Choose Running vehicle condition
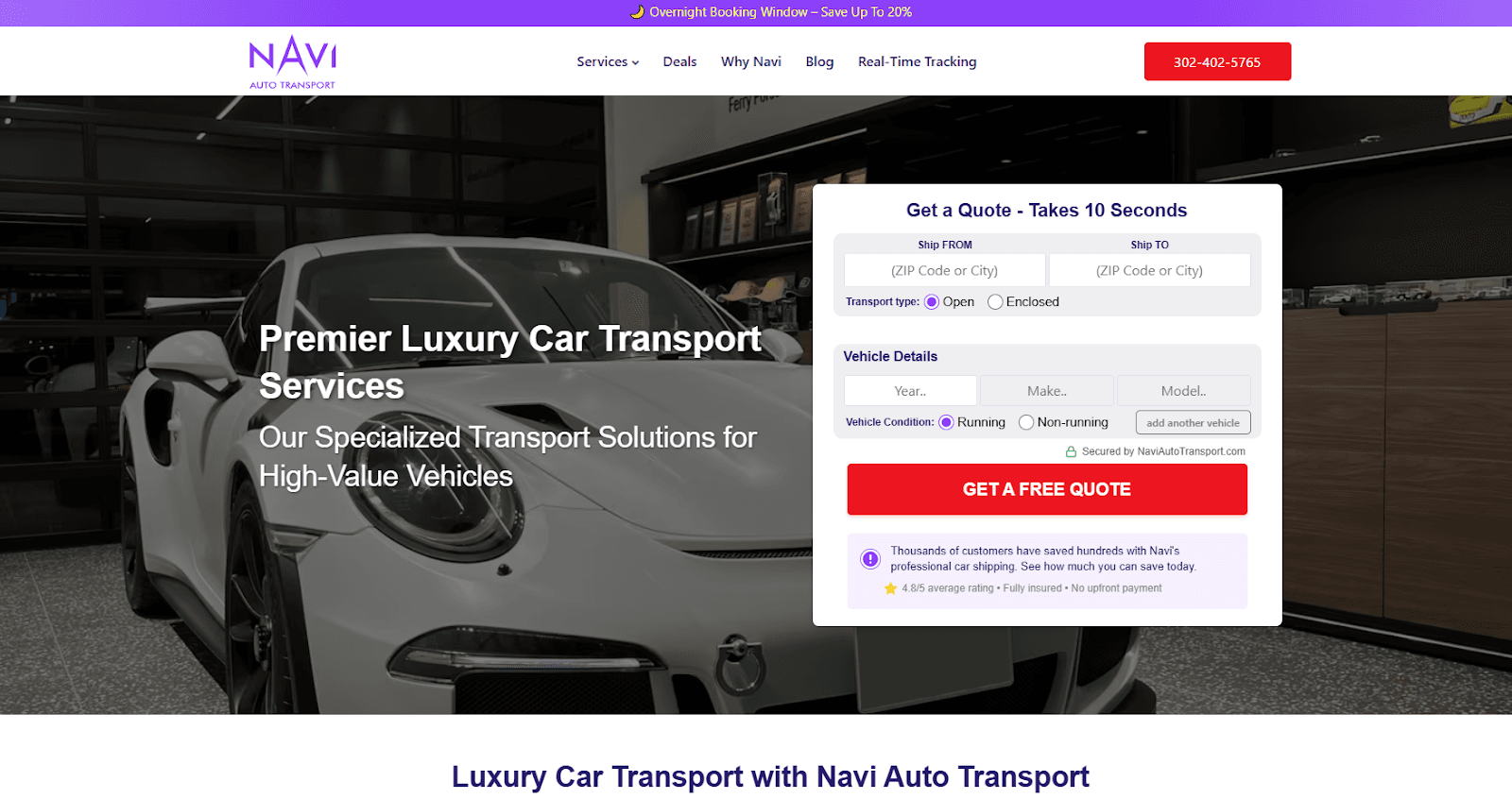Viewport: 1512px width, 799px height. [x=946, y=422]
